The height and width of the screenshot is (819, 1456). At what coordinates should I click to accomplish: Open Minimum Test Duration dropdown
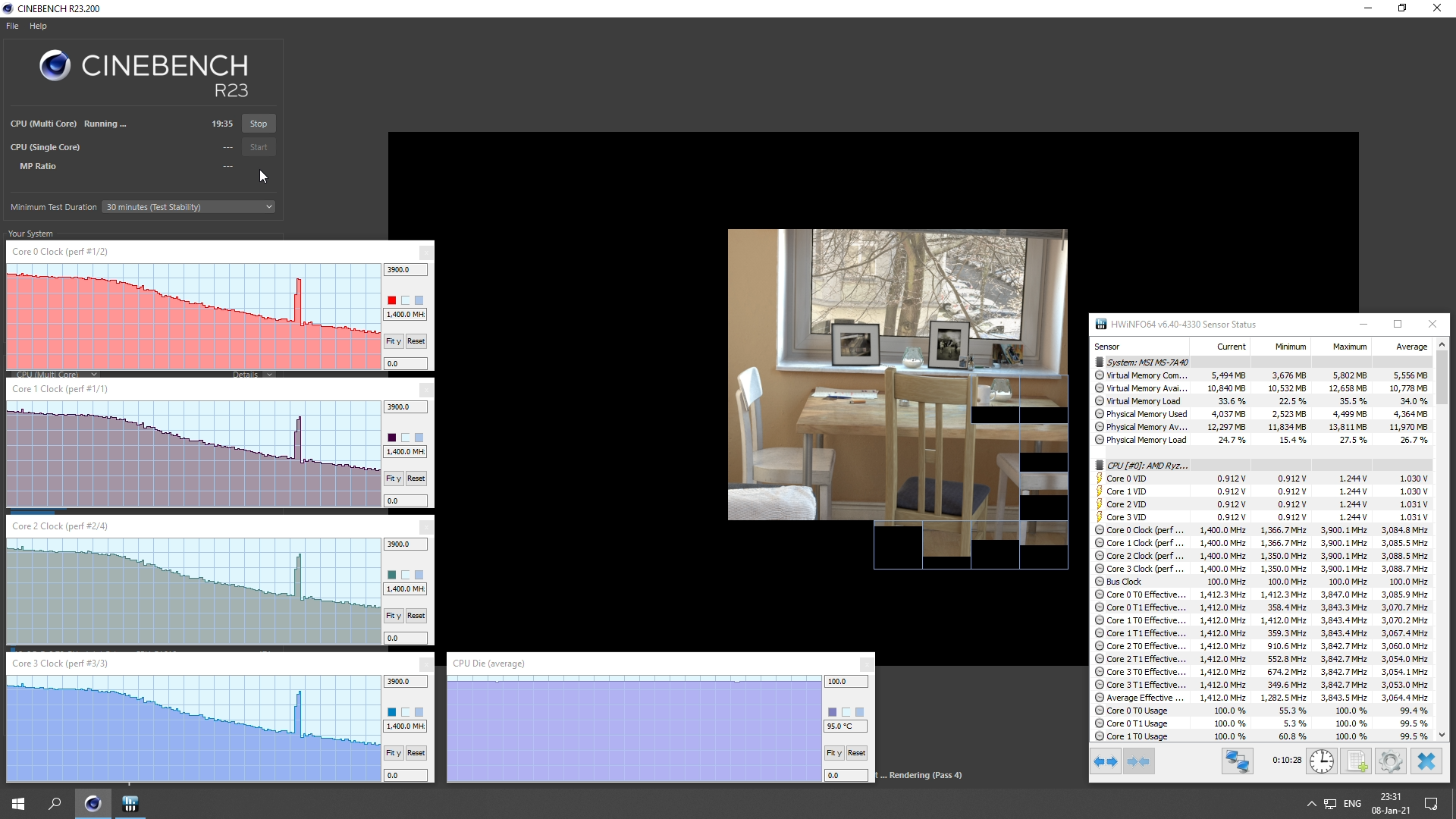coord(188,207)
